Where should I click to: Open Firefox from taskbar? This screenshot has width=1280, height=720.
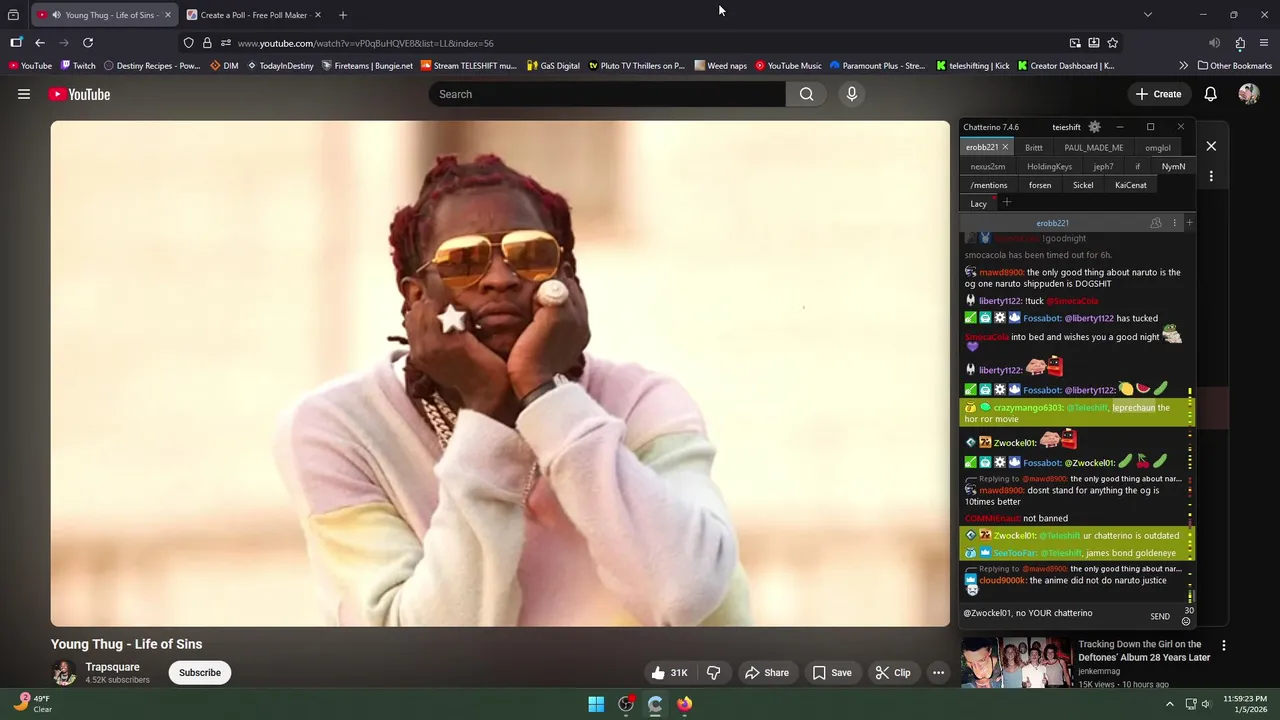click(684, 704)
